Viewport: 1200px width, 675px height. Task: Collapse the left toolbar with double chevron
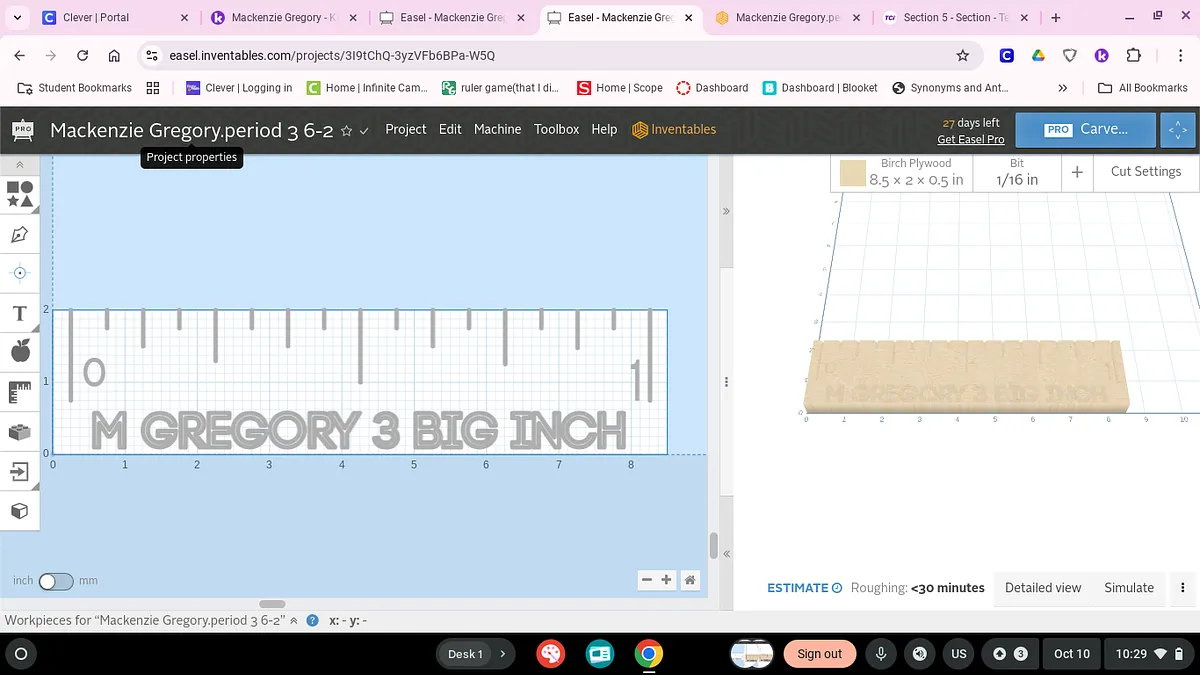point(20,164)
